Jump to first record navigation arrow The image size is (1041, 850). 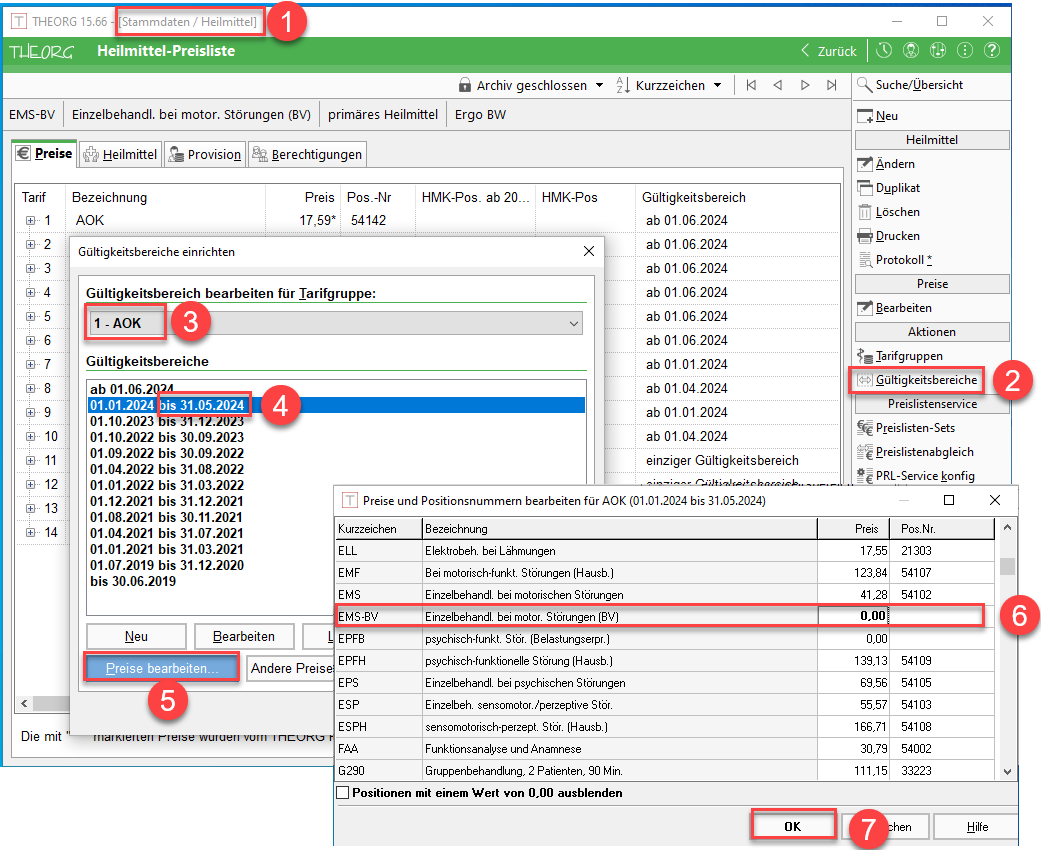751,86
